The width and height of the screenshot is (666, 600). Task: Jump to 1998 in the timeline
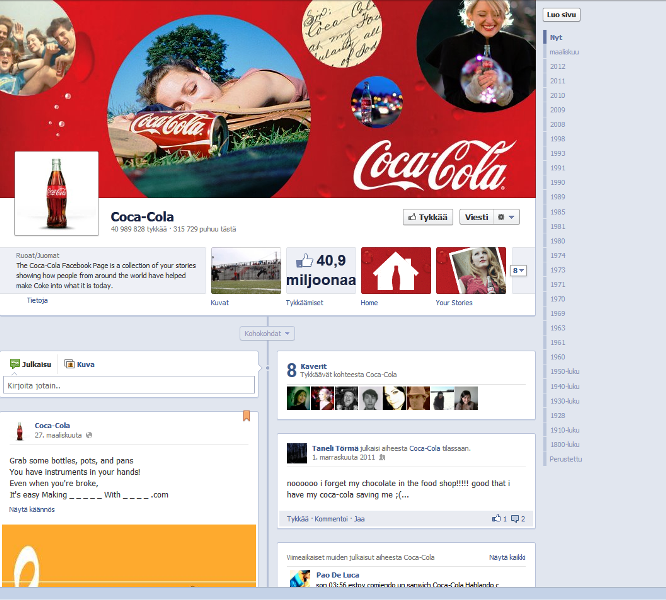(558, 138)
